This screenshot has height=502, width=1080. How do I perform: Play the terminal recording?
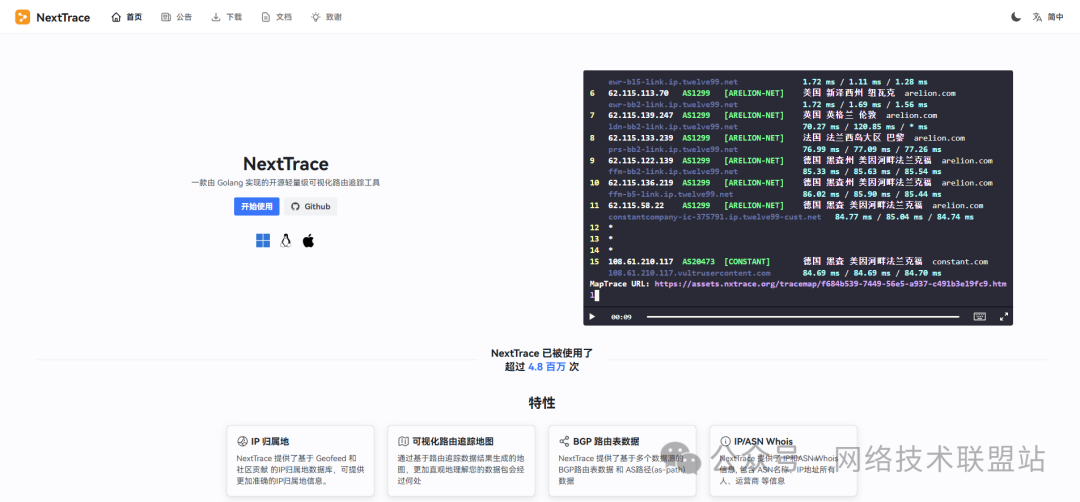(x=592, y=317)
